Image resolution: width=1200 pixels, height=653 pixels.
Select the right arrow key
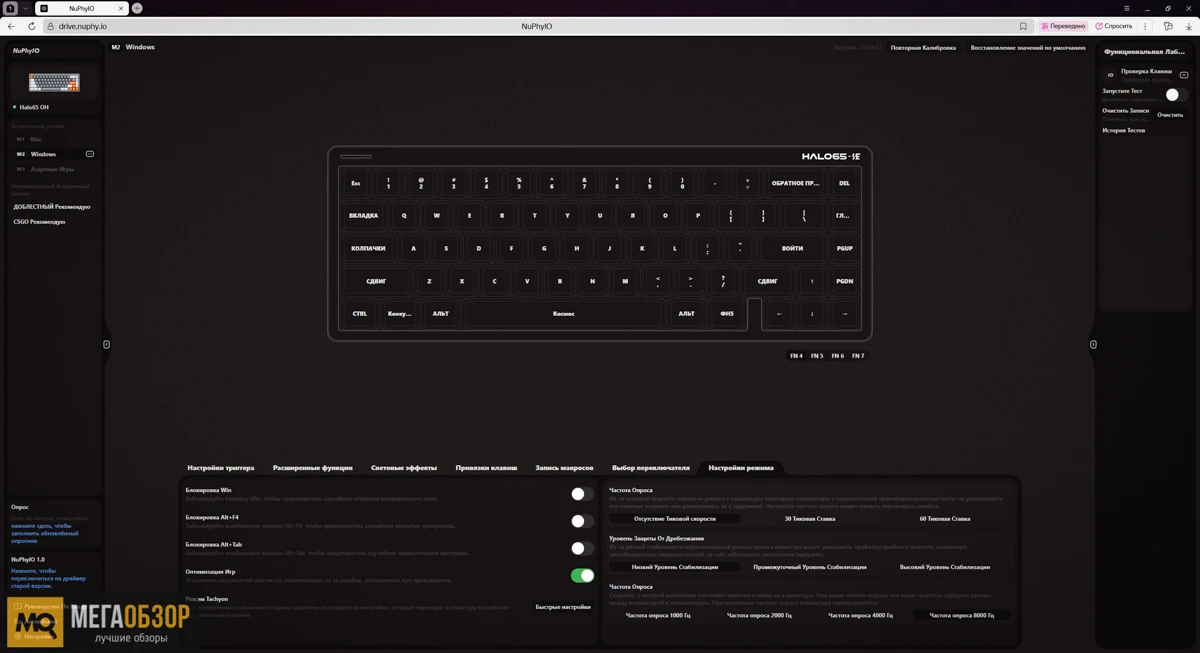[845, 314]
